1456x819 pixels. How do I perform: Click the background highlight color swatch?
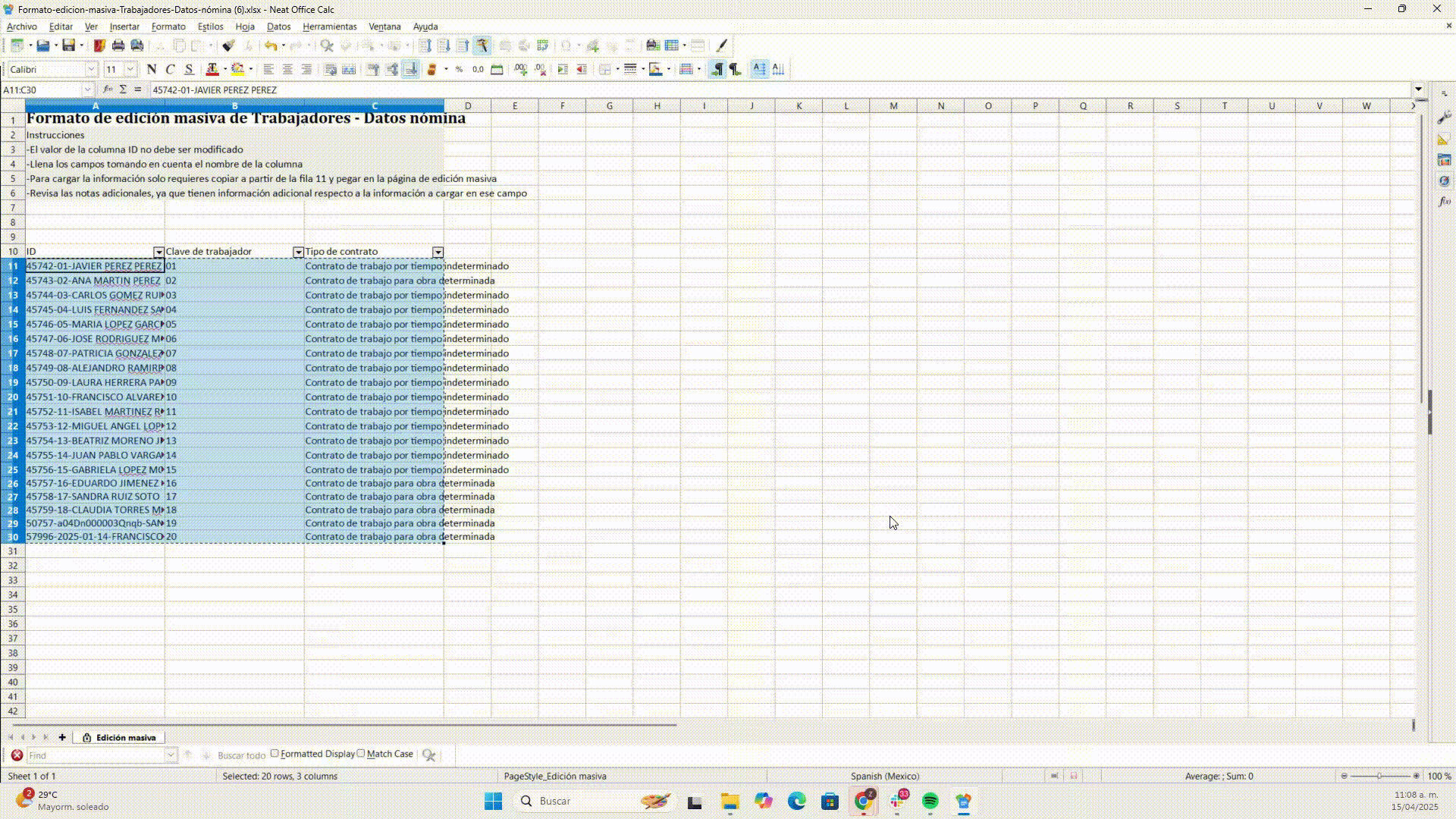click(x=237, y=69)
